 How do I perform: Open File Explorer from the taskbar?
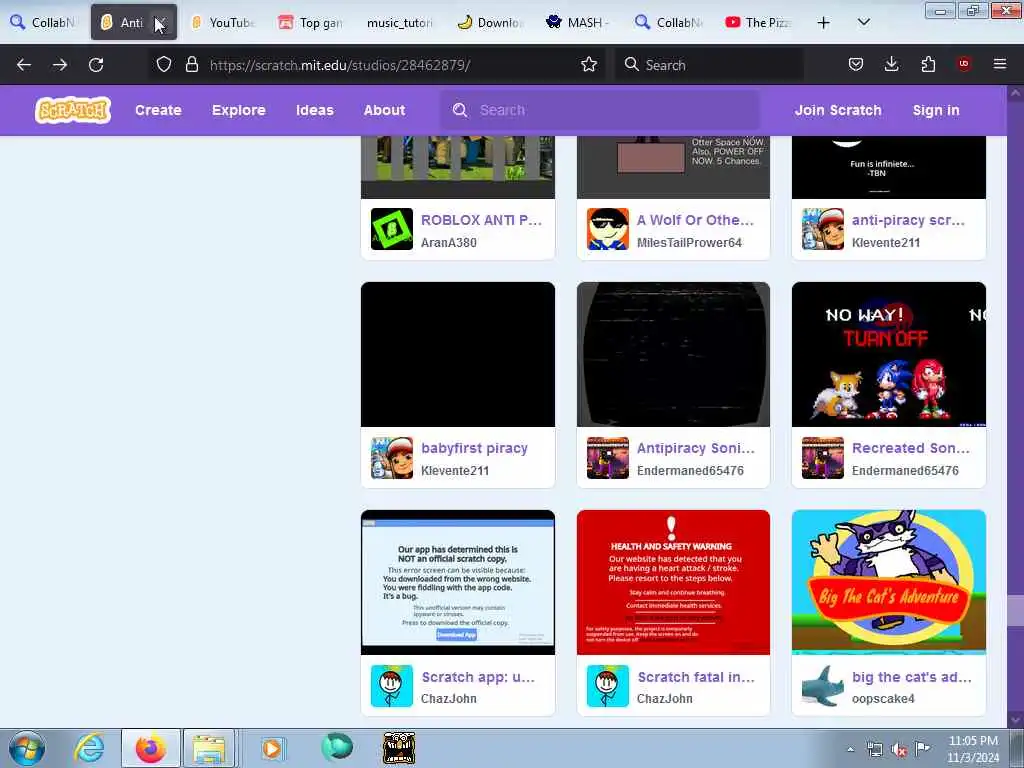(208, 748)
